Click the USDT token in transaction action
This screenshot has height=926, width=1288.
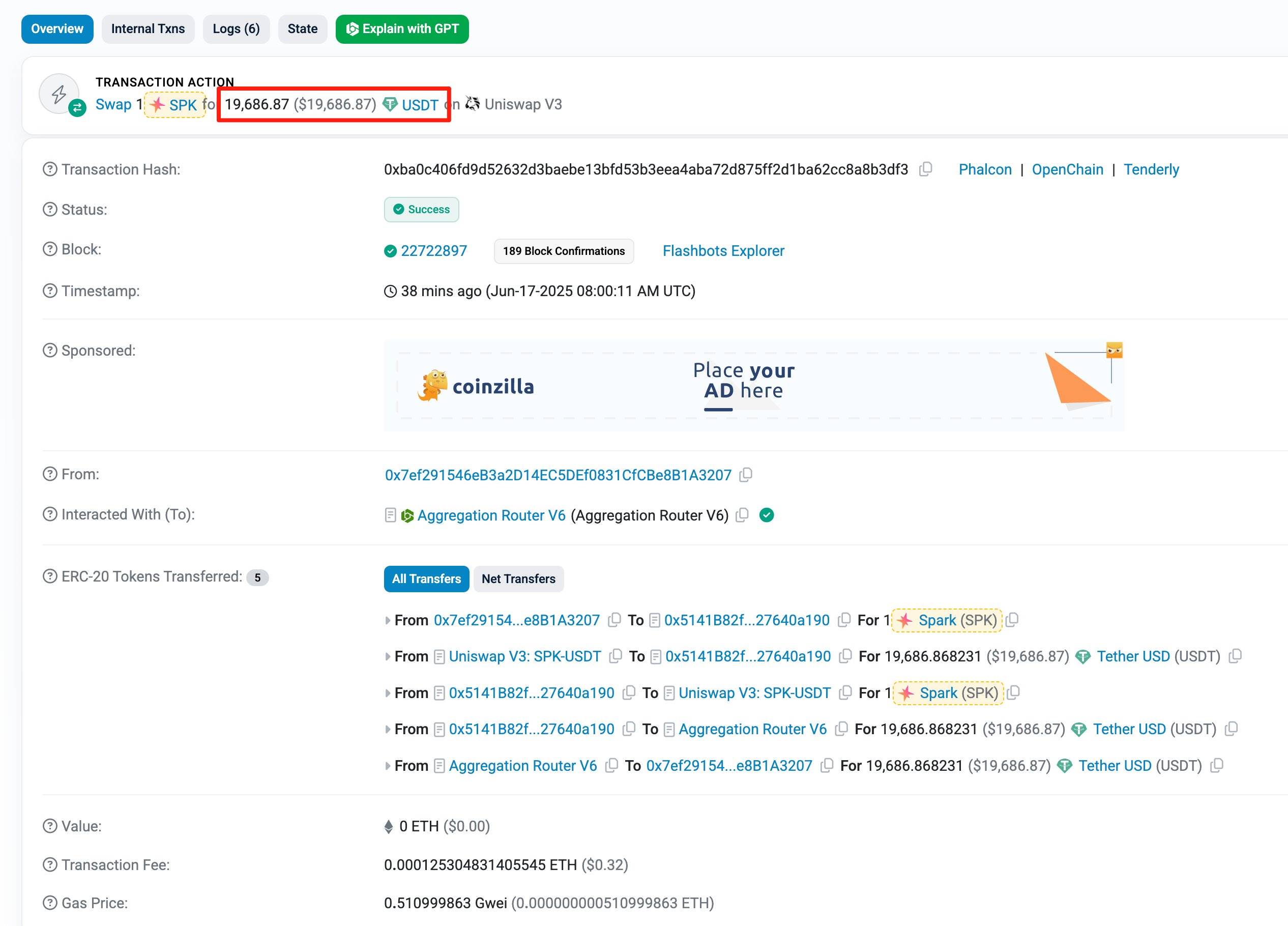pos(420,104)
